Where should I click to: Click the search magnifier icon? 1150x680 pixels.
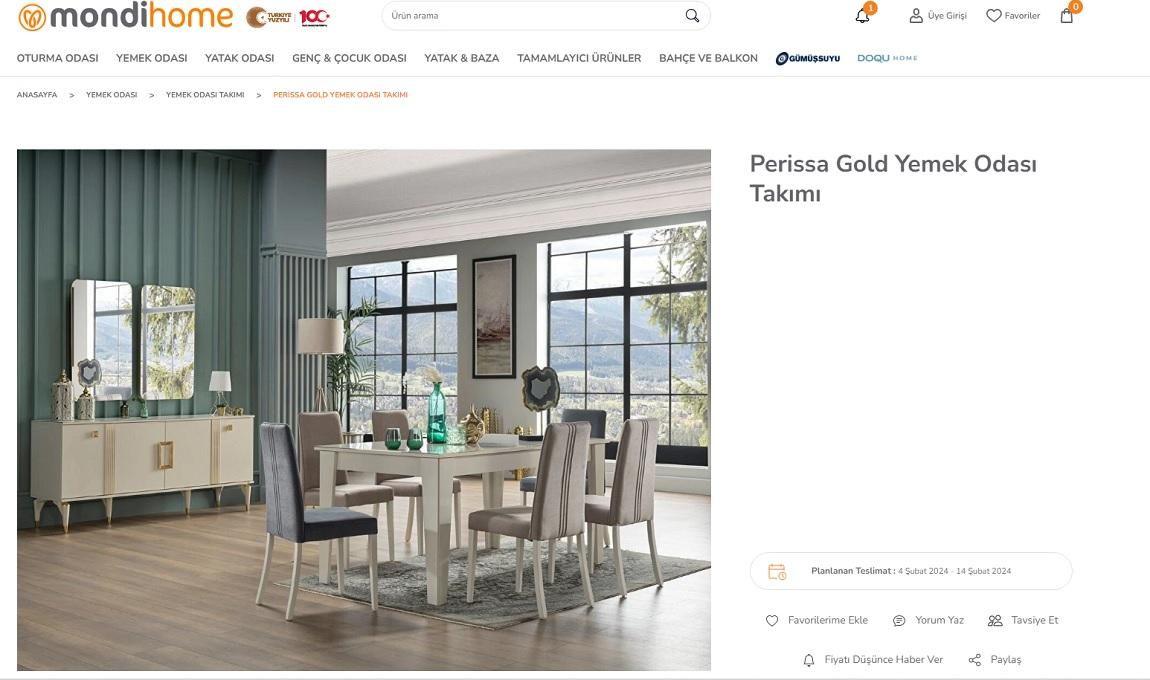pyautogui.click(x=692, y=15)
